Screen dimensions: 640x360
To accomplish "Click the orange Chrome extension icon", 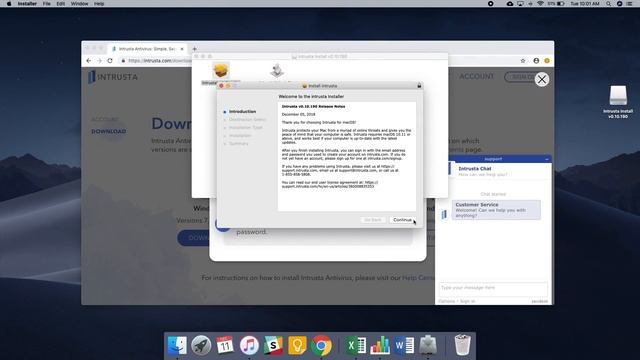I will 547,60.
